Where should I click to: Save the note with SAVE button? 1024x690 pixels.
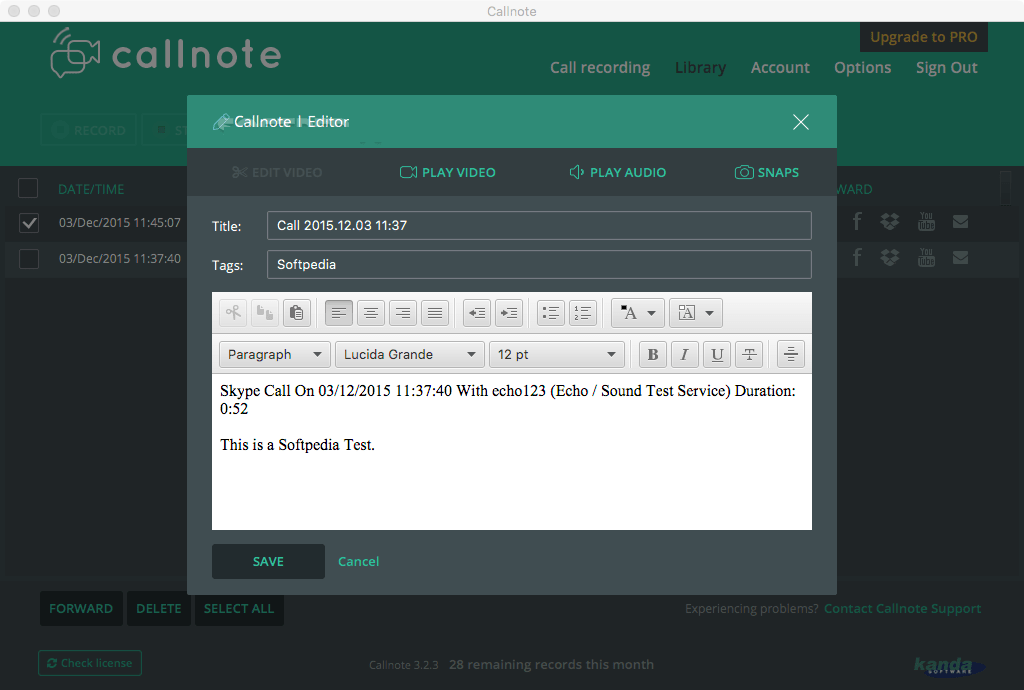click(268, 561)
